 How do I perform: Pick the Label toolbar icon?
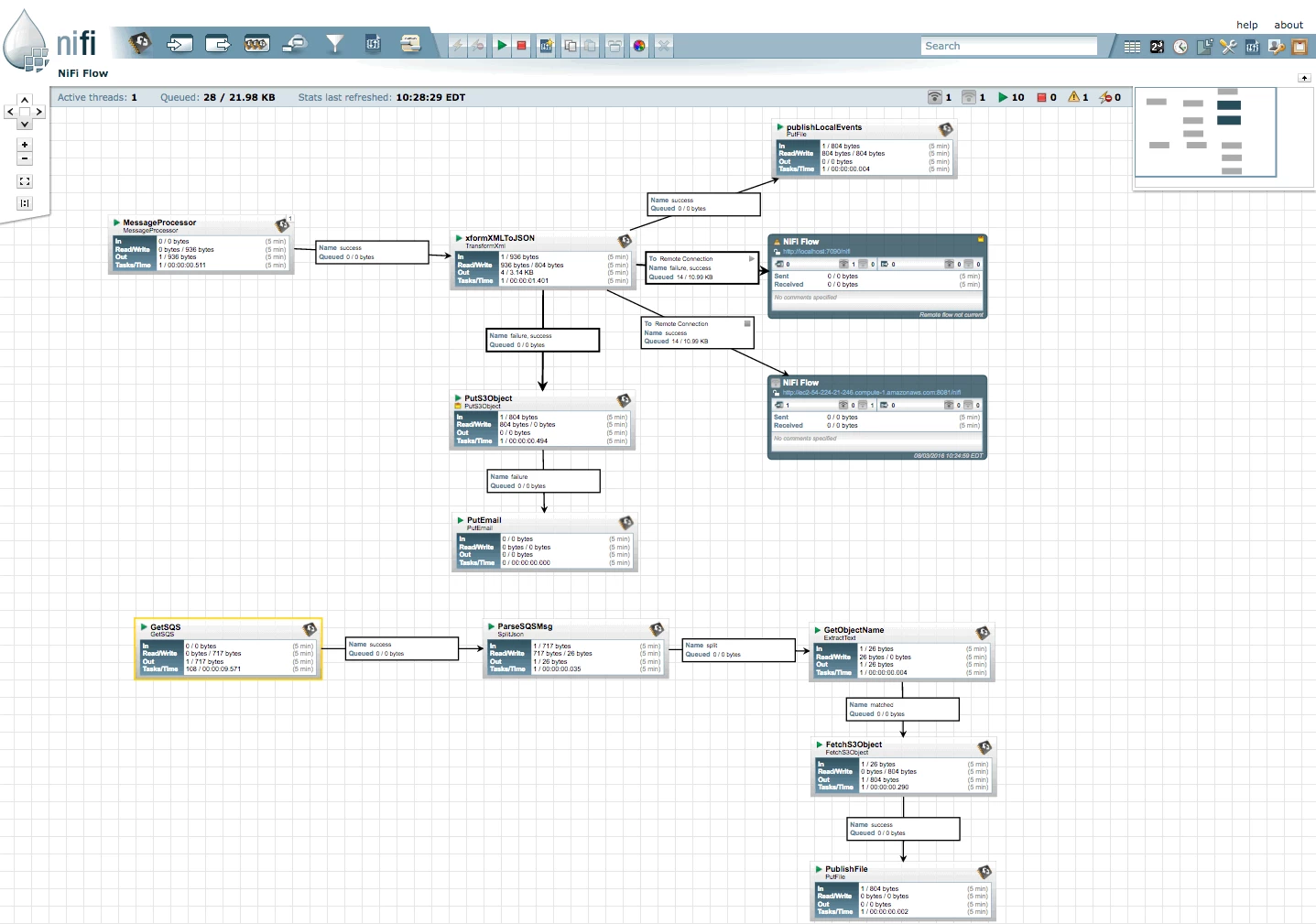(410, 44)
